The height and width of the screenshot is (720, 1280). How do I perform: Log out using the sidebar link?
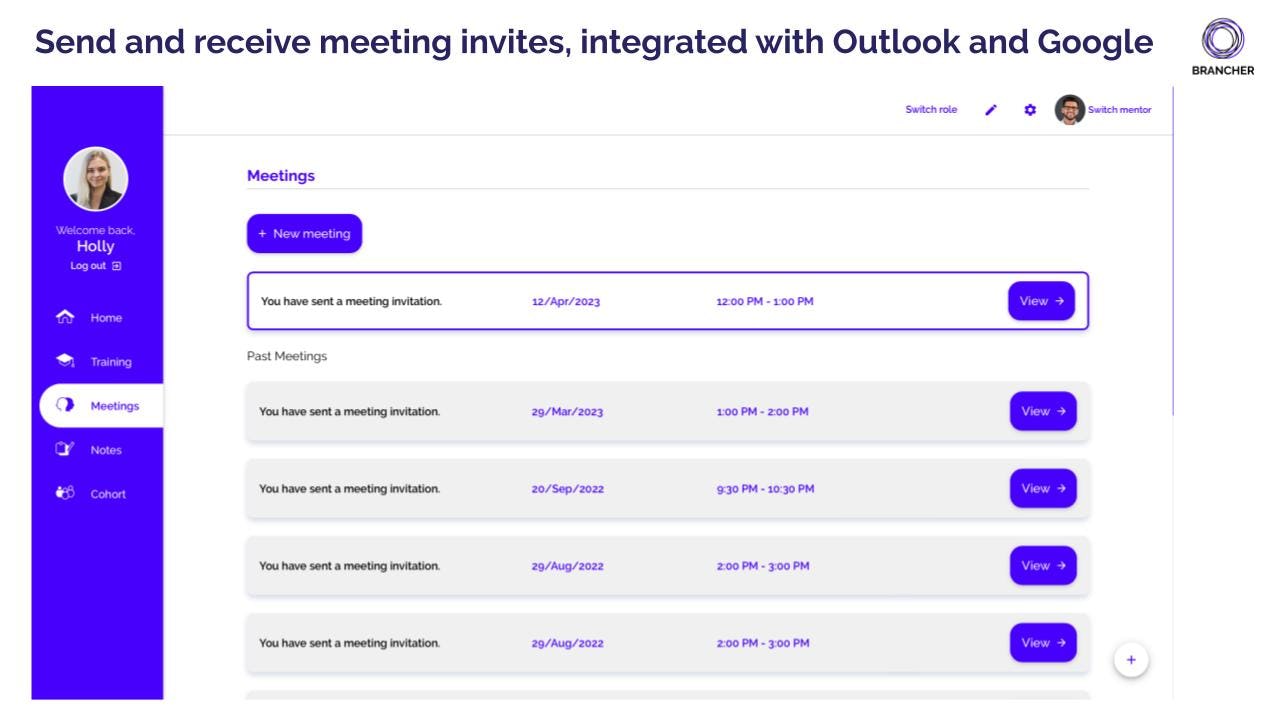point(96,266)
